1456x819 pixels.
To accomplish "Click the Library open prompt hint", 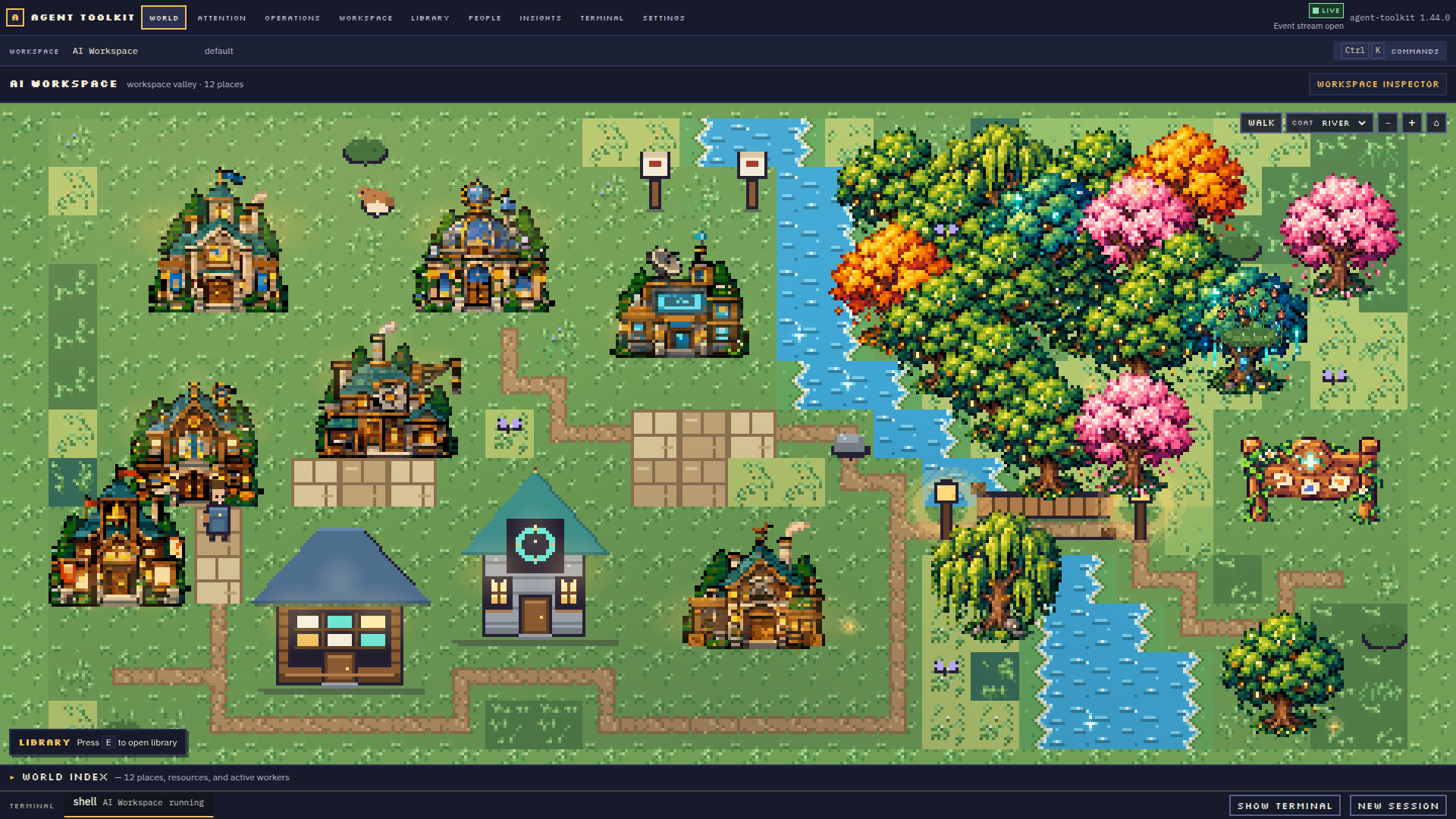I will pos(98,742).
